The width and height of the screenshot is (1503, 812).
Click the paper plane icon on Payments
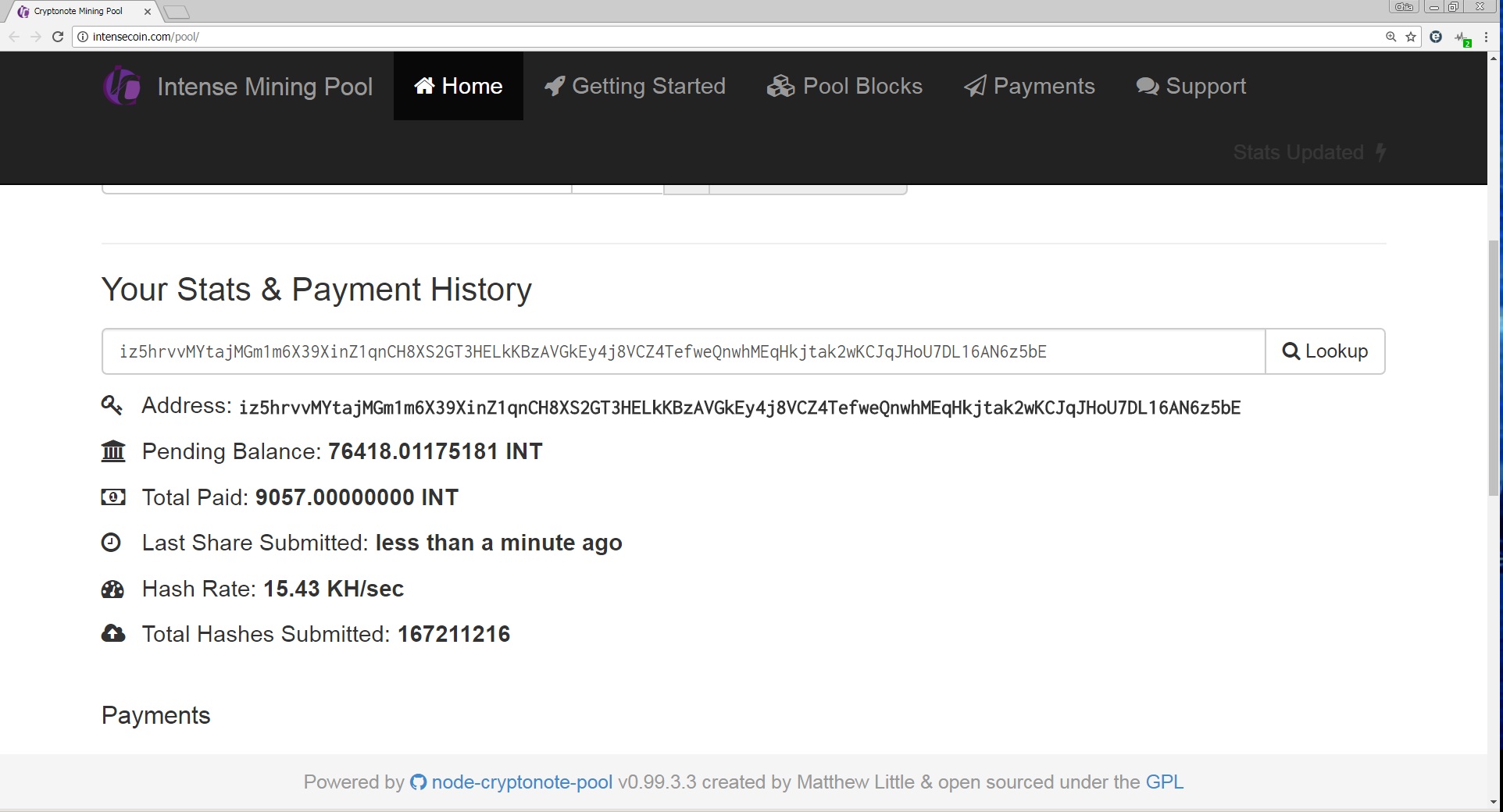[x=975, y=86]
